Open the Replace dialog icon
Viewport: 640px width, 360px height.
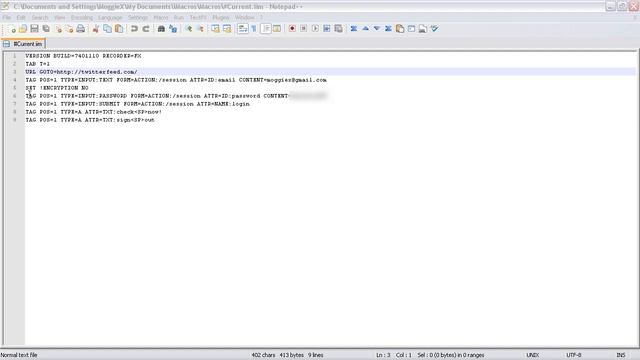173,29
